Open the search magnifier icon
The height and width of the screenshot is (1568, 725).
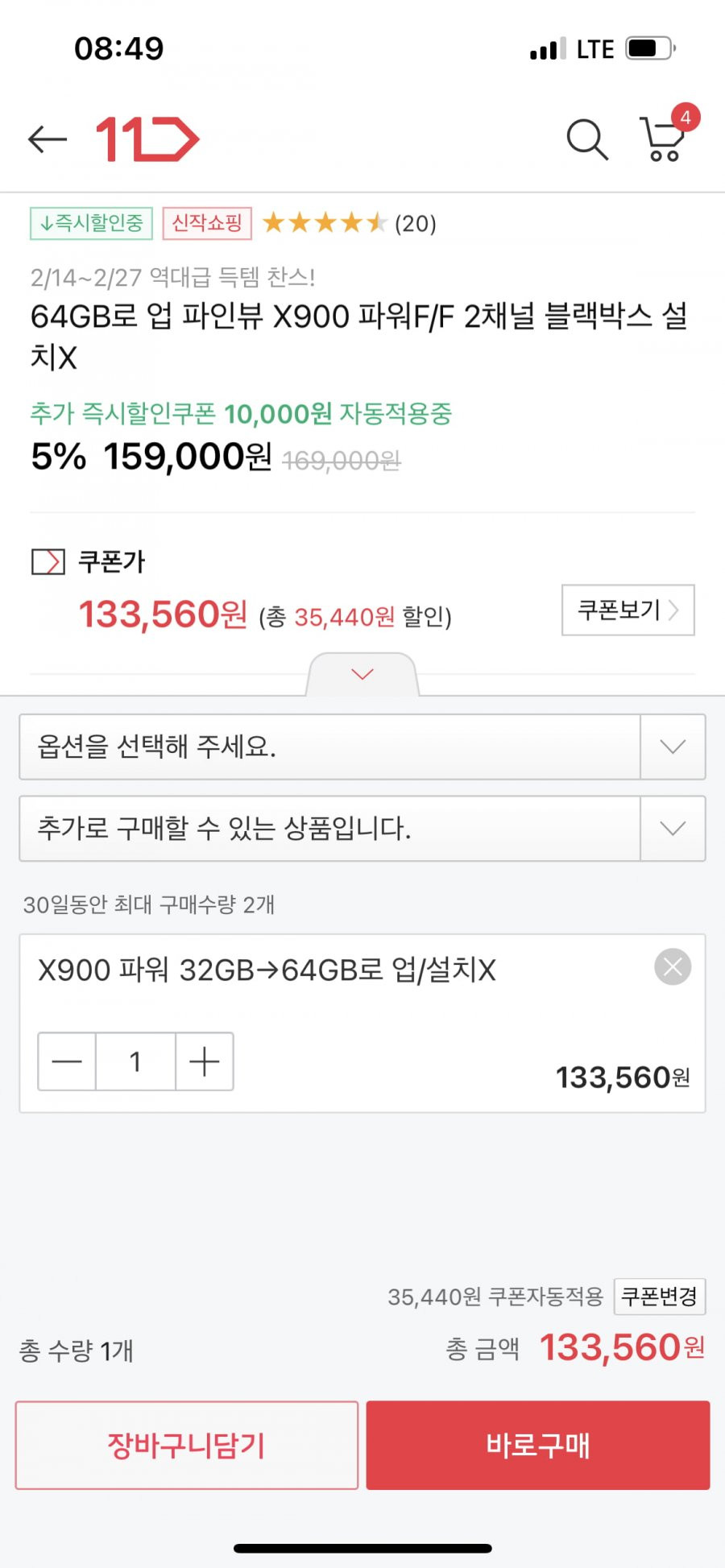pyautogui.click(x=587, y=139)
